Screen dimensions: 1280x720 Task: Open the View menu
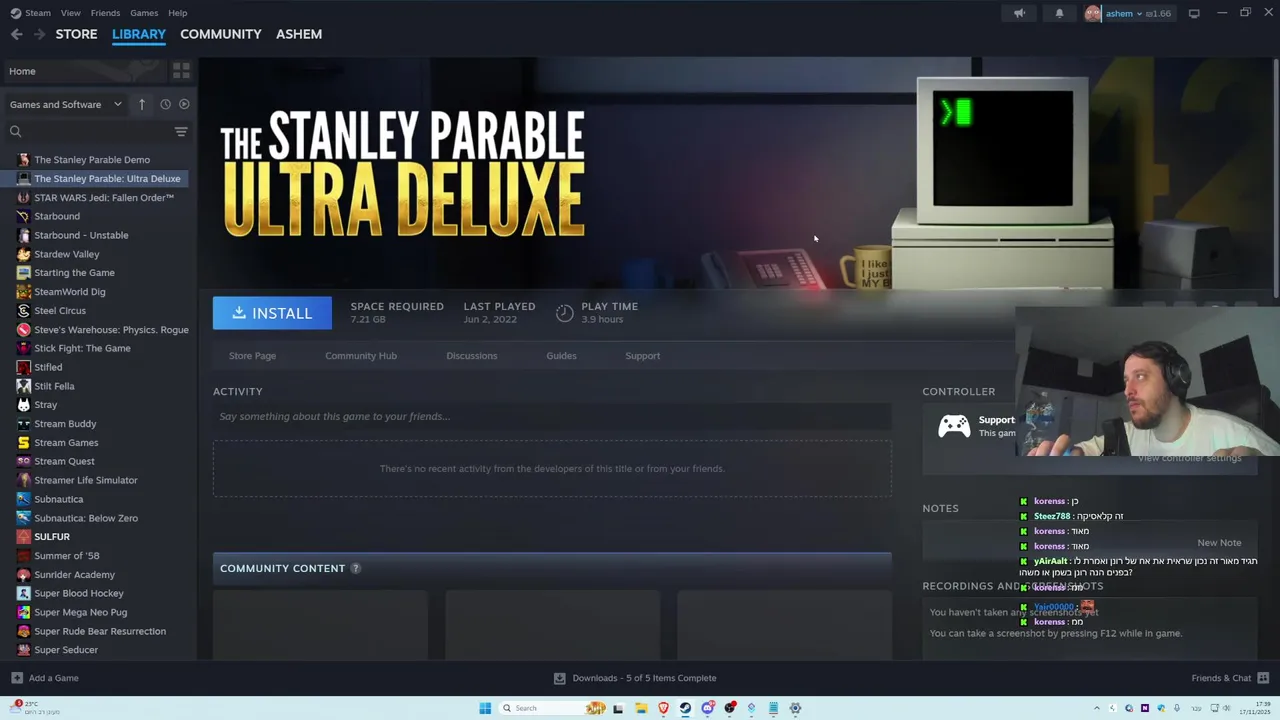click(x=70, y=13)
